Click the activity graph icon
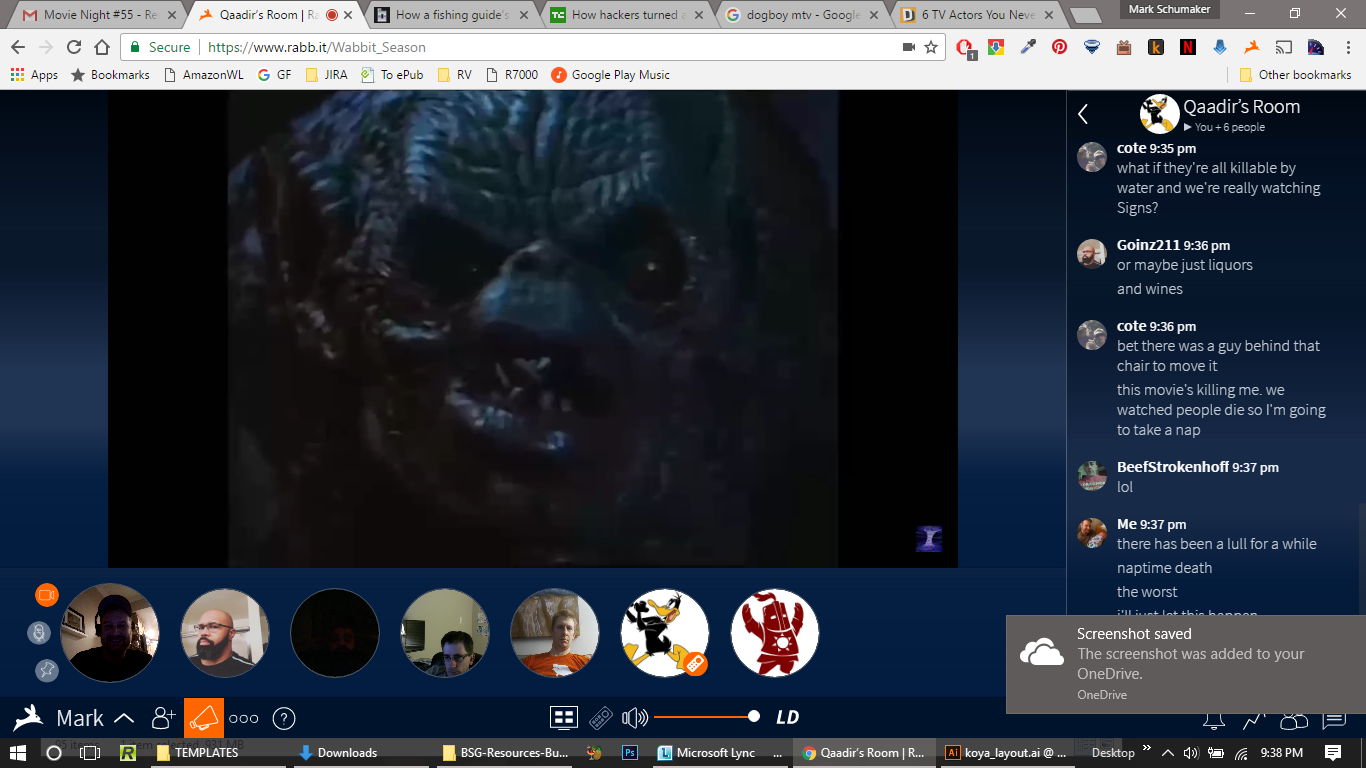 click(1254, 722)
